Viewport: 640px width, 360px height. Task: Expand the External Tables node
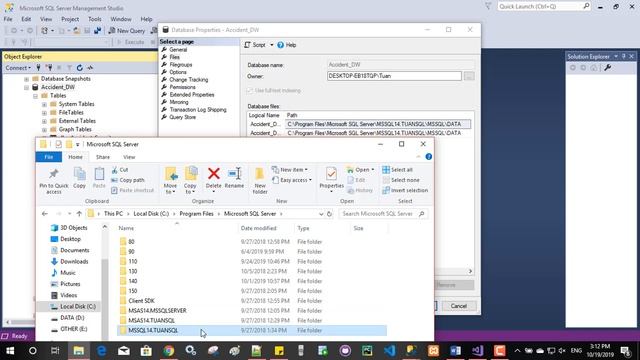click(44, 121)
